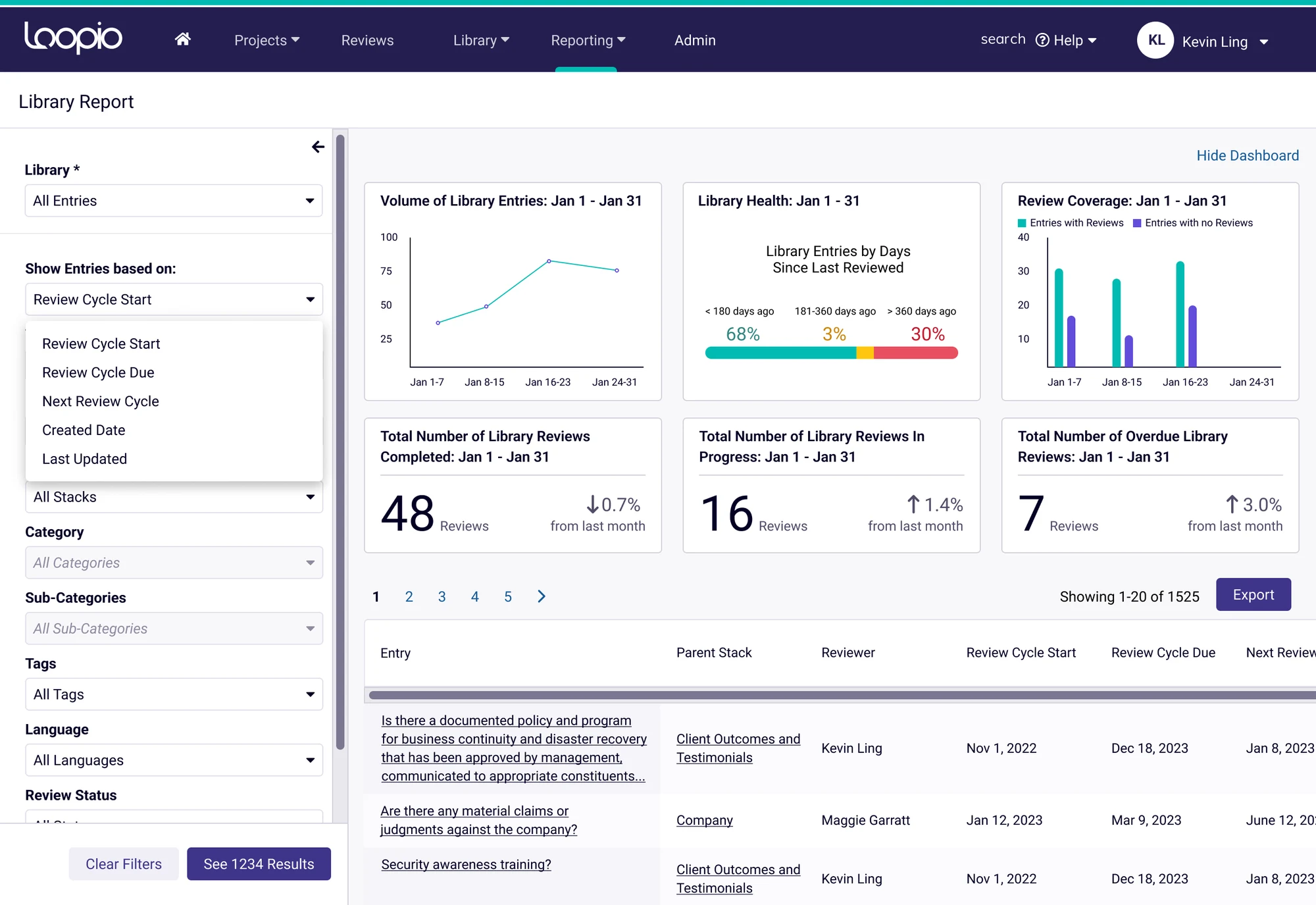Screen dimensions: 1316x905
Task: Click the filter panel vertical scrollbar
Action: [x=340, y=442]
